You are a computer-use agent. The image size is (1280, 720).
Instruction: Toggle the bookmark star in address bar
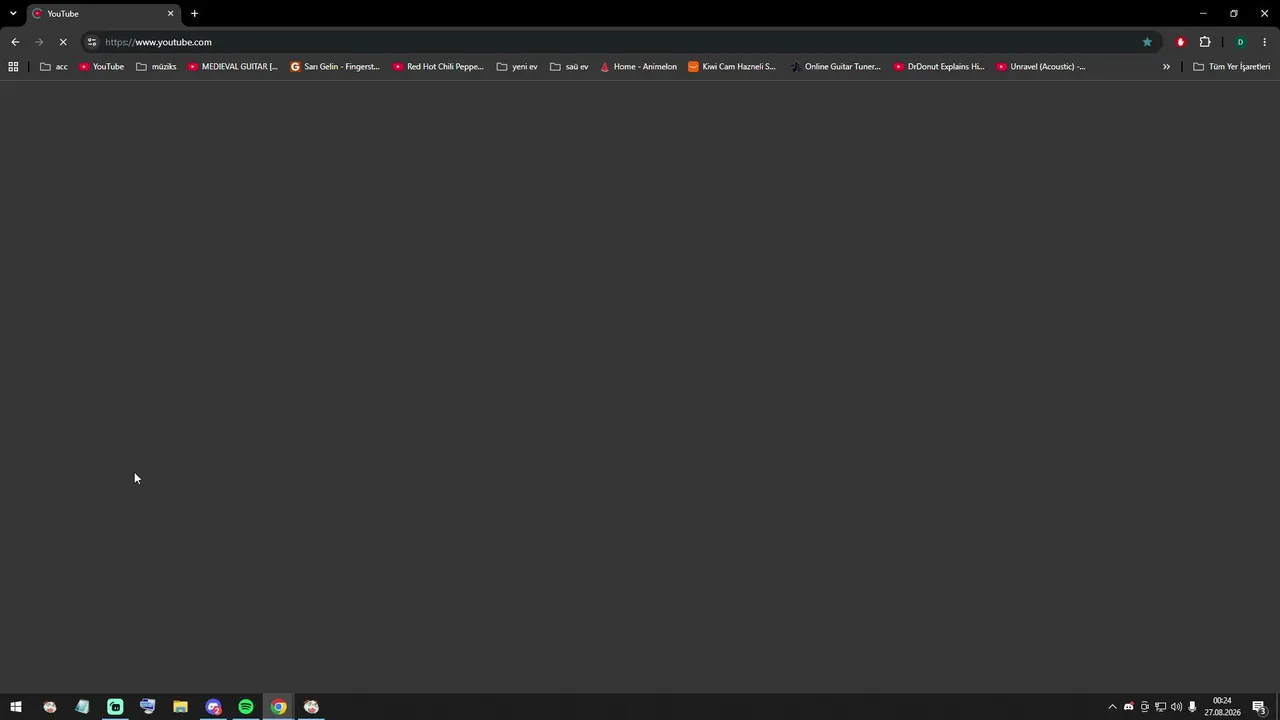pos(1147,42)
